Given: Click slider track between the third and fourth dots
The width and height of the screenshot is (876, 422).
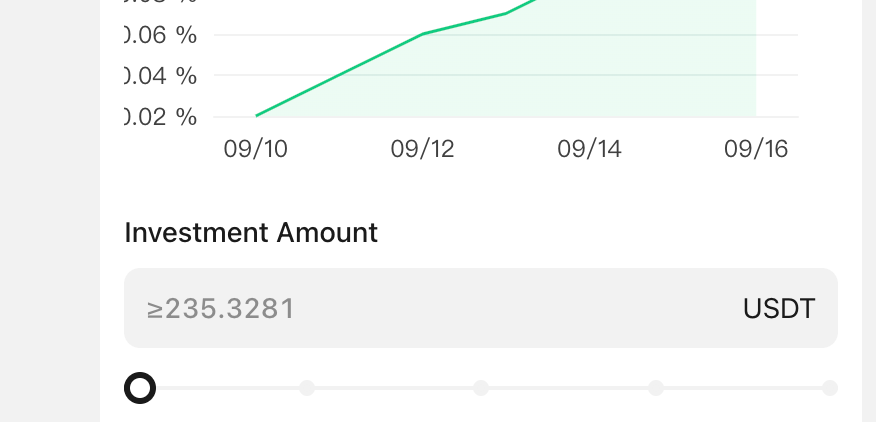Looking at the screenshot, I should (568, 388).
